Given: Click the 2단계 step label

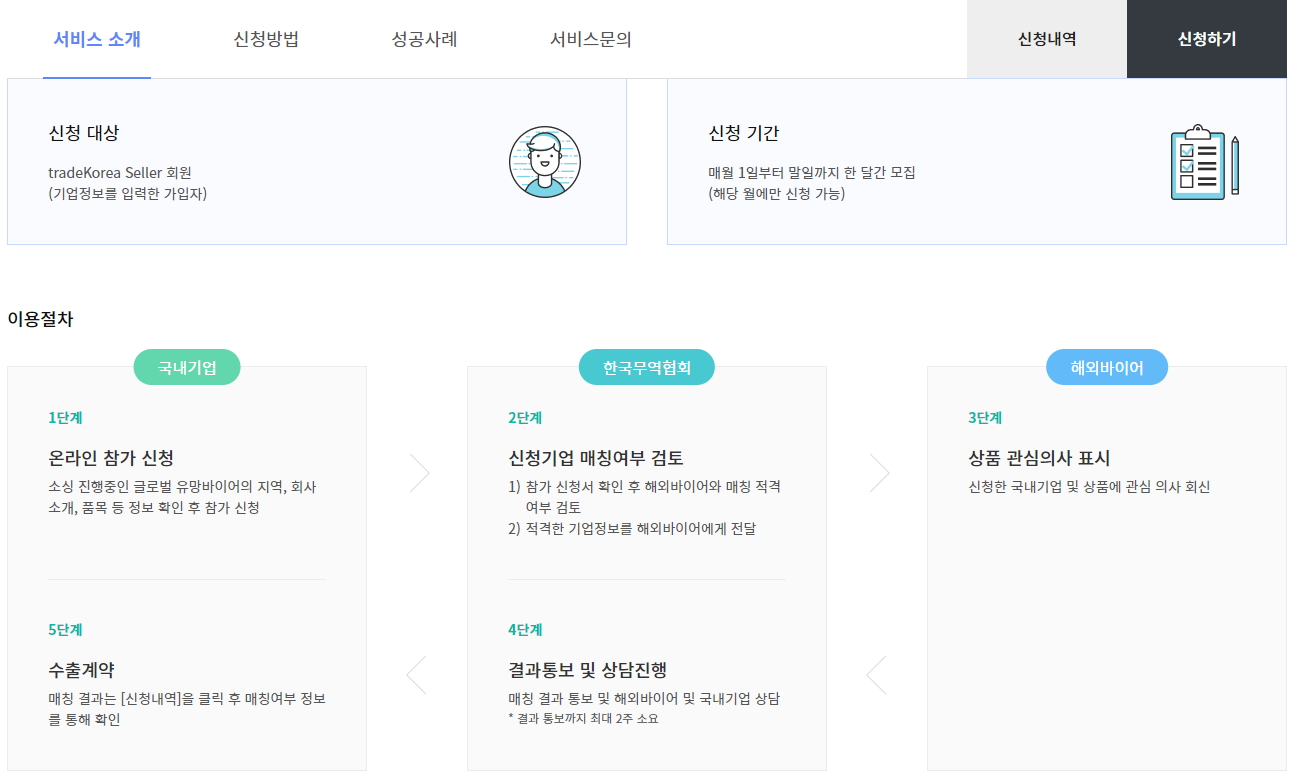Looking at the screenshot, I should (525, 418).
